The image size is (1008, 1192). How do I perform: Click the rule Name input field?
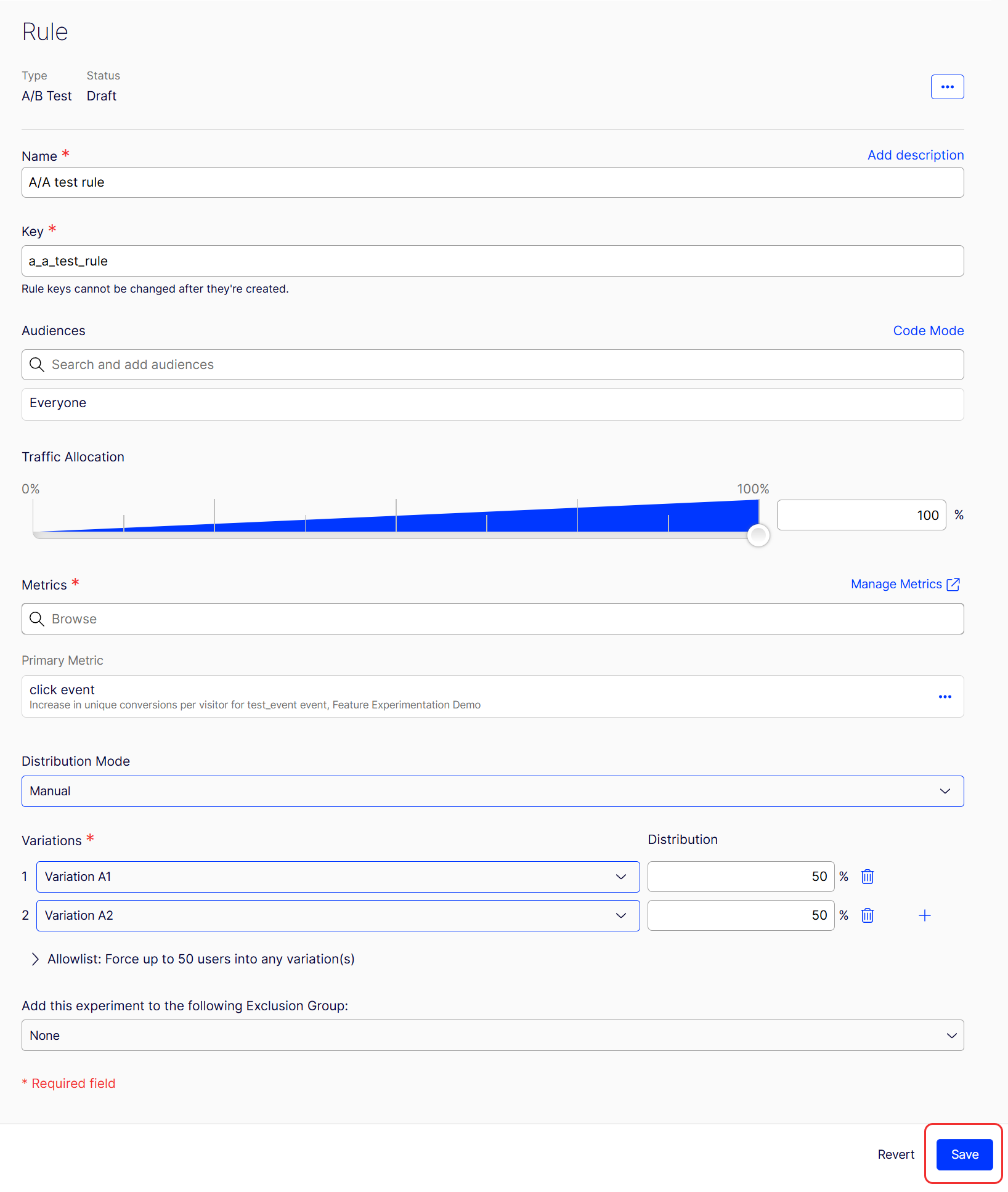point(492,182)
